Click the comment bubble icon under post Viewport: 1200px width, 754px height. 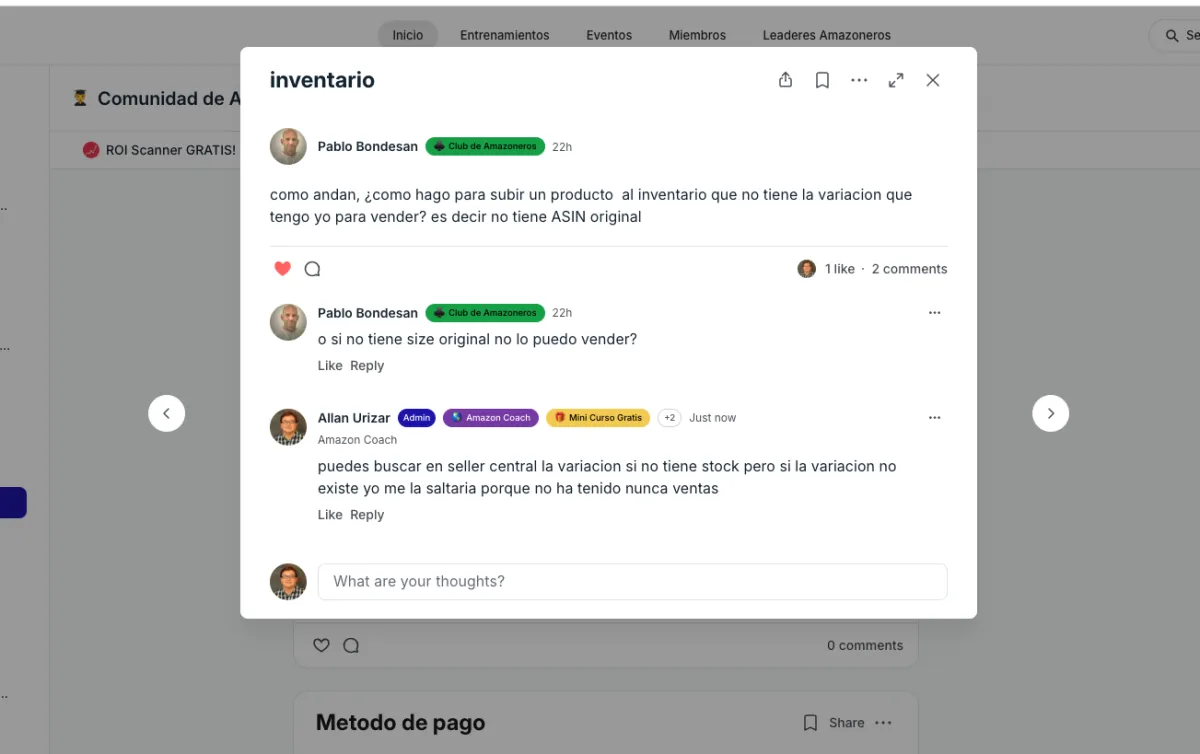point(312,269)
